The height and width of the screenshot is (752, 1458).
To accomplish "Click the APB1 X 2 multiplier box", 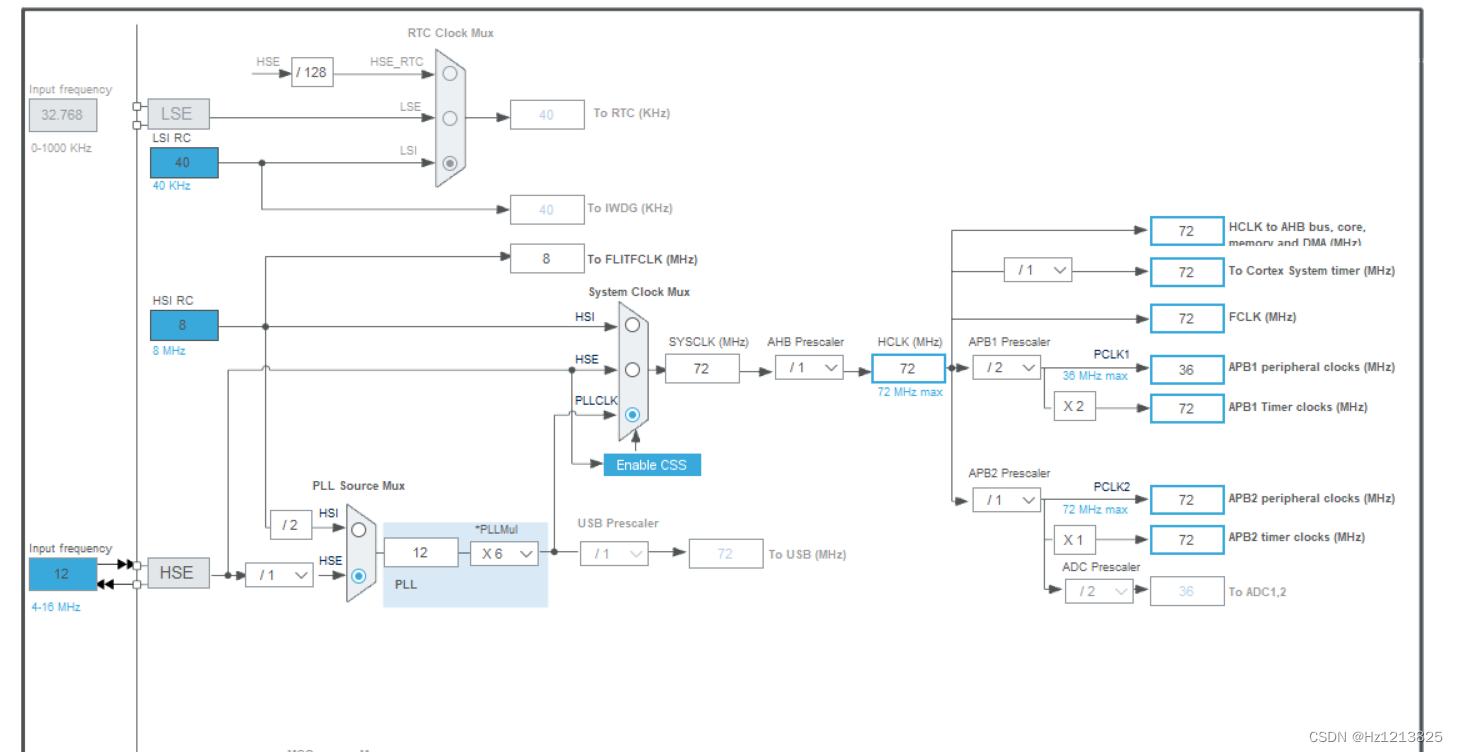I will click(1074, 407).
